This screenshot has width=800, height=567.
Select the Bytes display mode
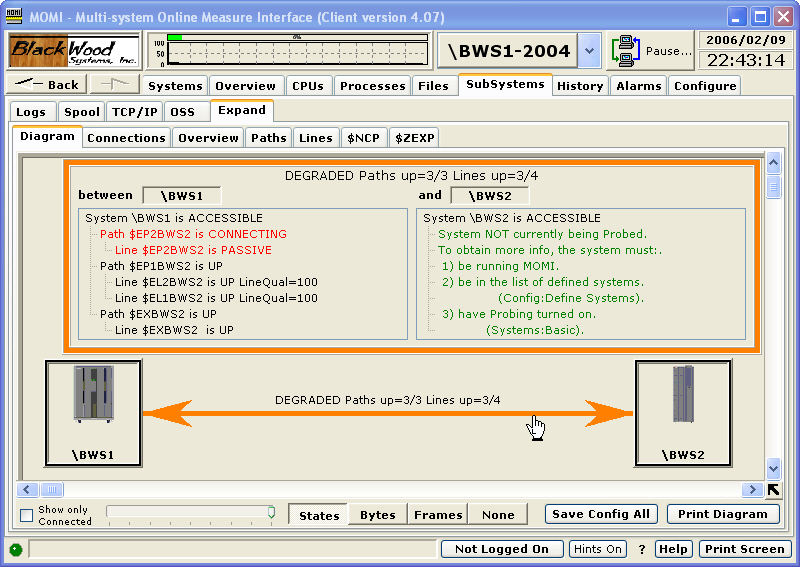coord(378,515)
